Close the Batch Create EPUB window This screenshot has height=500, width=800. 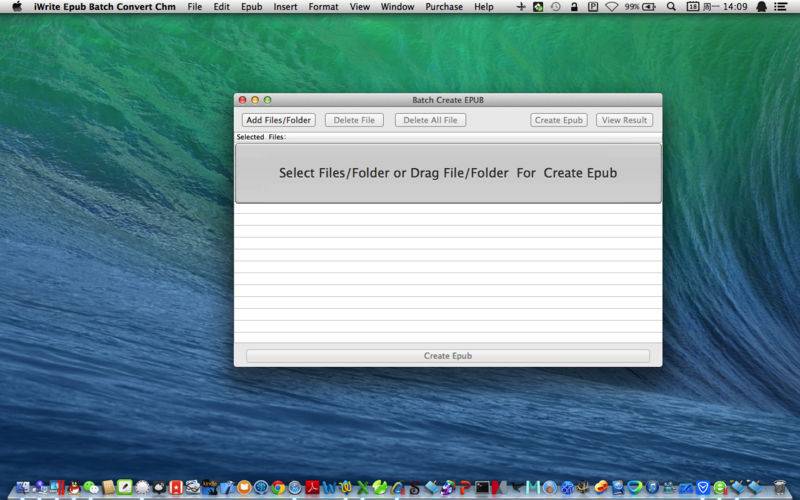click(243, 100)
